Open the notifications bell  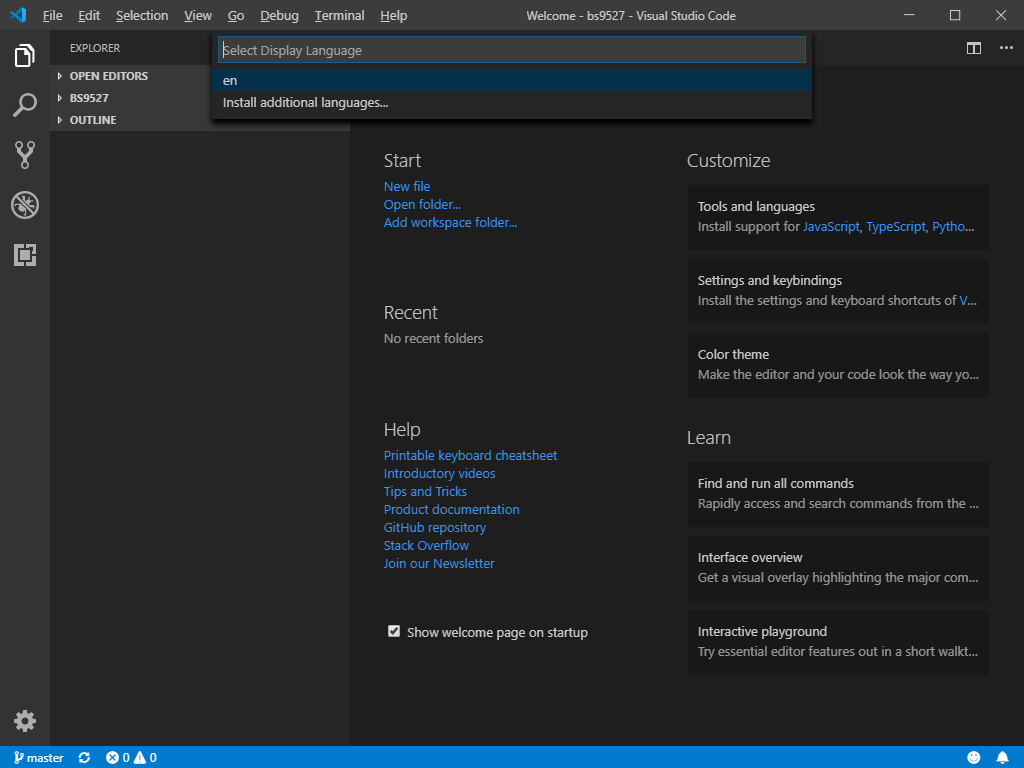pyautogui.click(x=1002, y=758)
